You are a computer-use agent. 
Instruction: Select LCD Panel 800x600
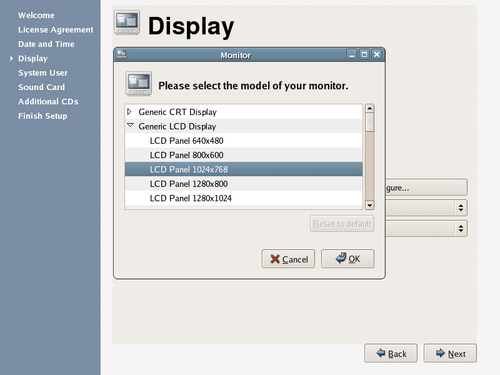tap(243, 155)
